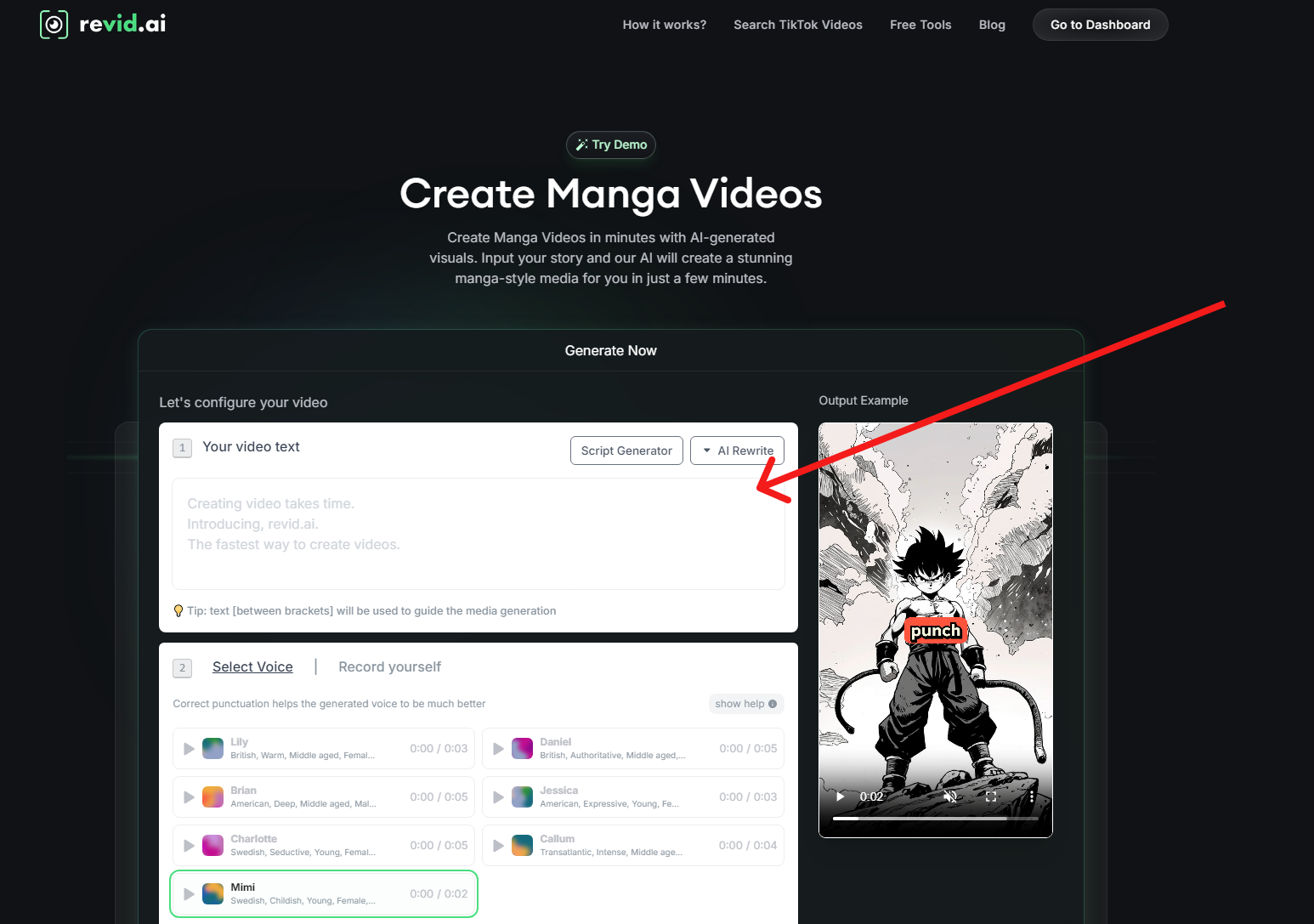Enter fullscreen on the example video
1314x924 pixels.
(x=991, y=796)
